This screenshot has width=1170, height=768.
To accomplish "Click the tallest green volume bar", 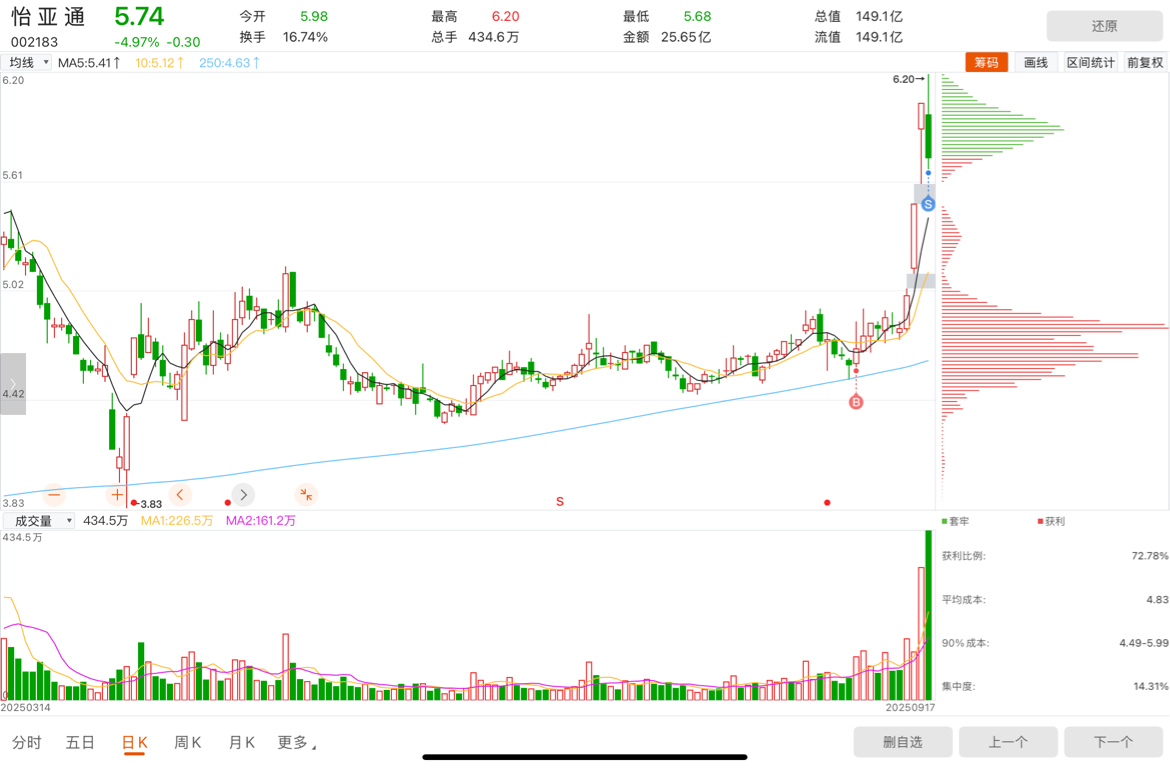I will click(929, 615).
